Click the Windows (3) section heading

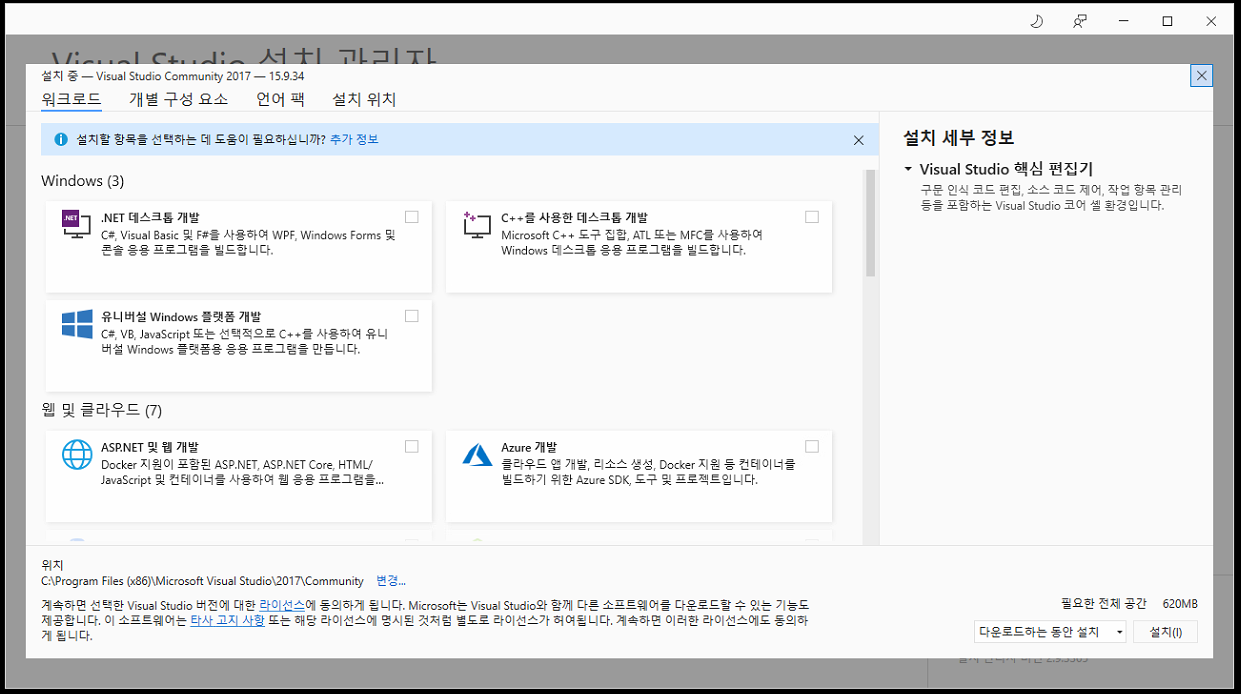point(83,181)
